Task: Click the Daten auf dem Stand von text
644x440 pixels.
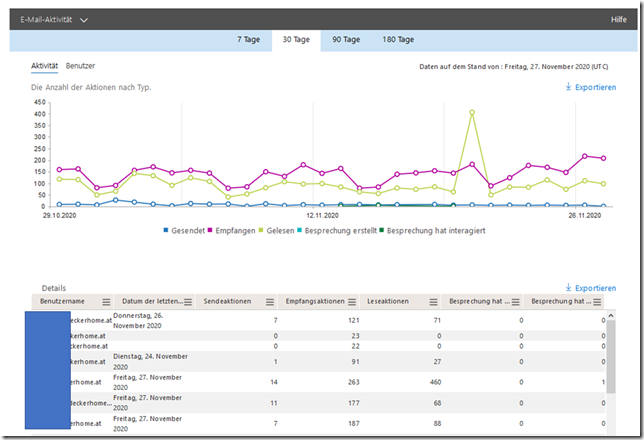Action: tap(513, 67)
